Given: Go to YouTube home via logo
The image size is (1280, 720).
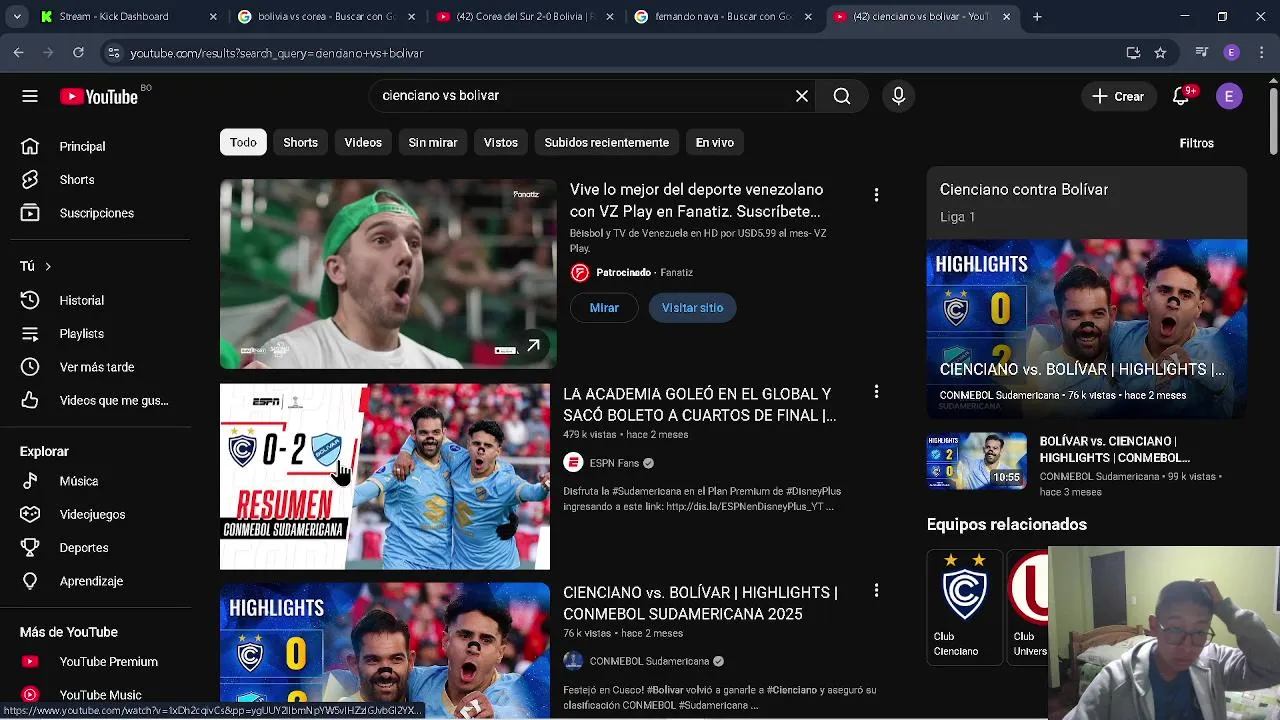Looking at the screenshot, I should coord(99,96).
